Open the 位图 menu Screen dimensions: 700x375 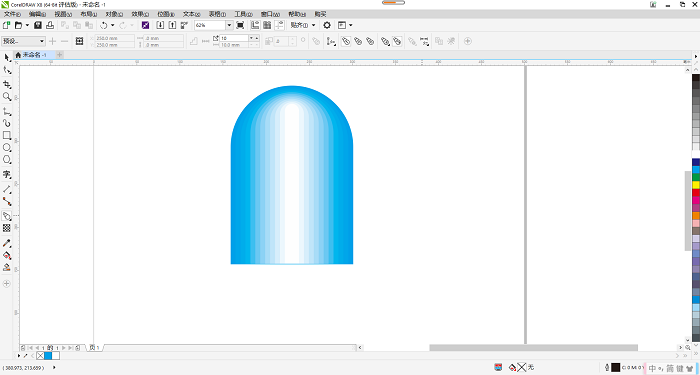[166, 14]
